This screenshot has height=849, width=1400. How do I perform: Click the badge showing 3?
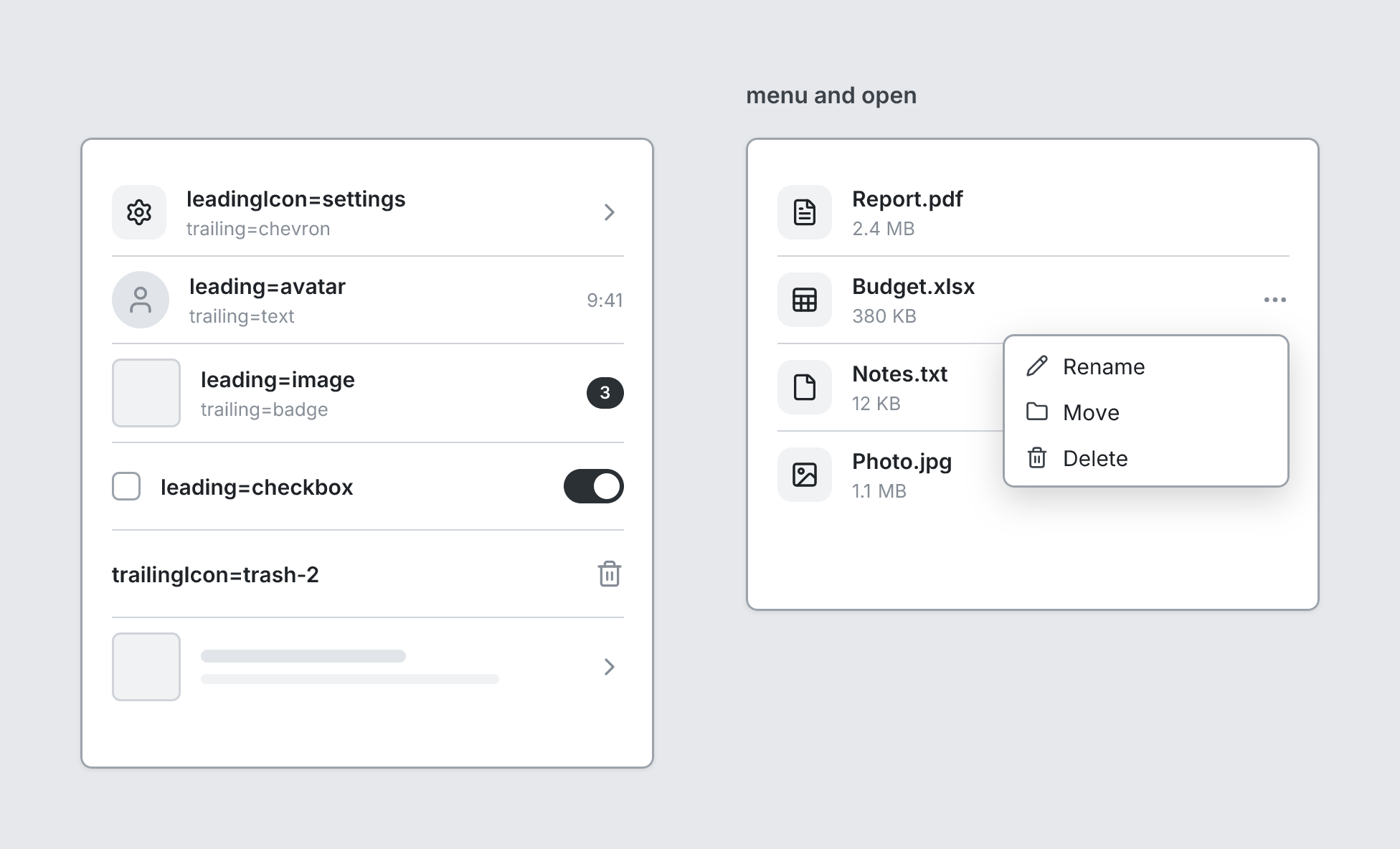pos(605,393)
